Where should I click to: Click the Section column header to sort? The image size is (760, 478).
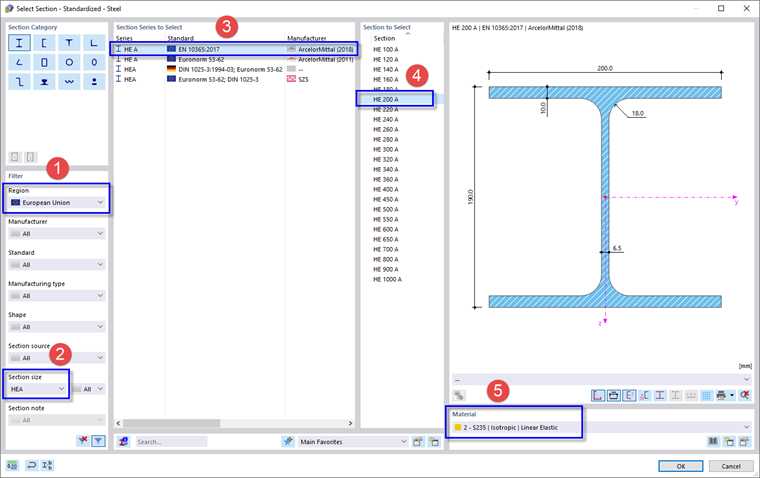coord(384,38)
